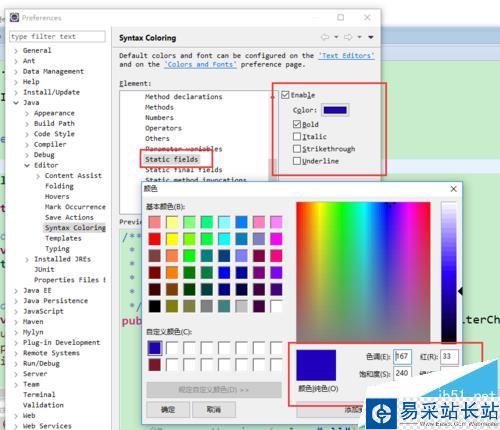
Task: Select Run/Debug preference category
Action: pyautogui.click(x=41, y=363)
